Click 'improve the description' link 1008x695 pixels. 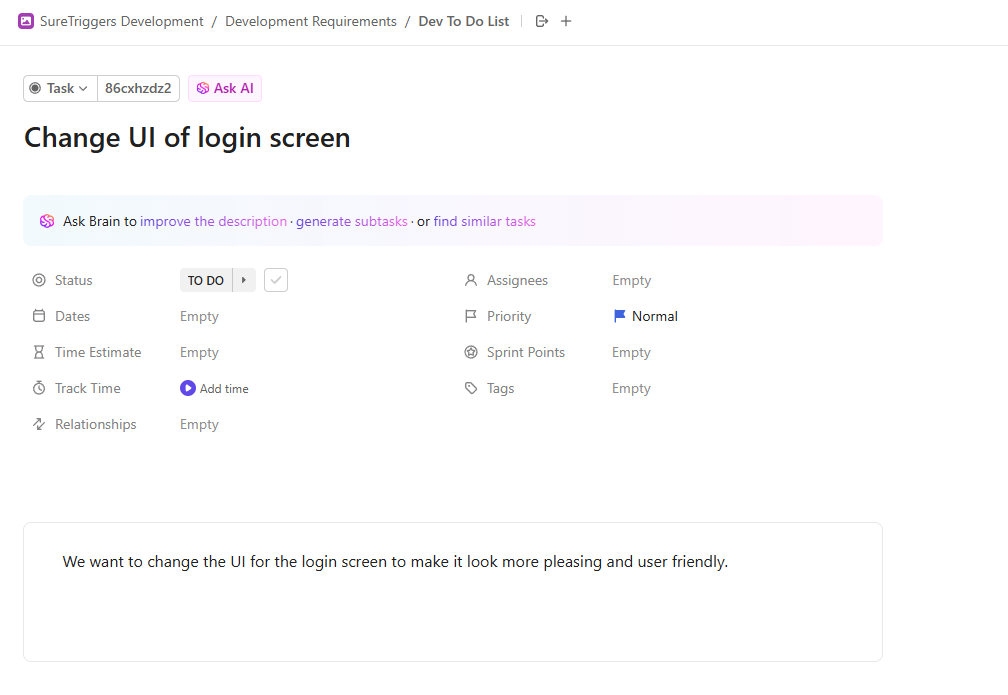click(213, 221)
